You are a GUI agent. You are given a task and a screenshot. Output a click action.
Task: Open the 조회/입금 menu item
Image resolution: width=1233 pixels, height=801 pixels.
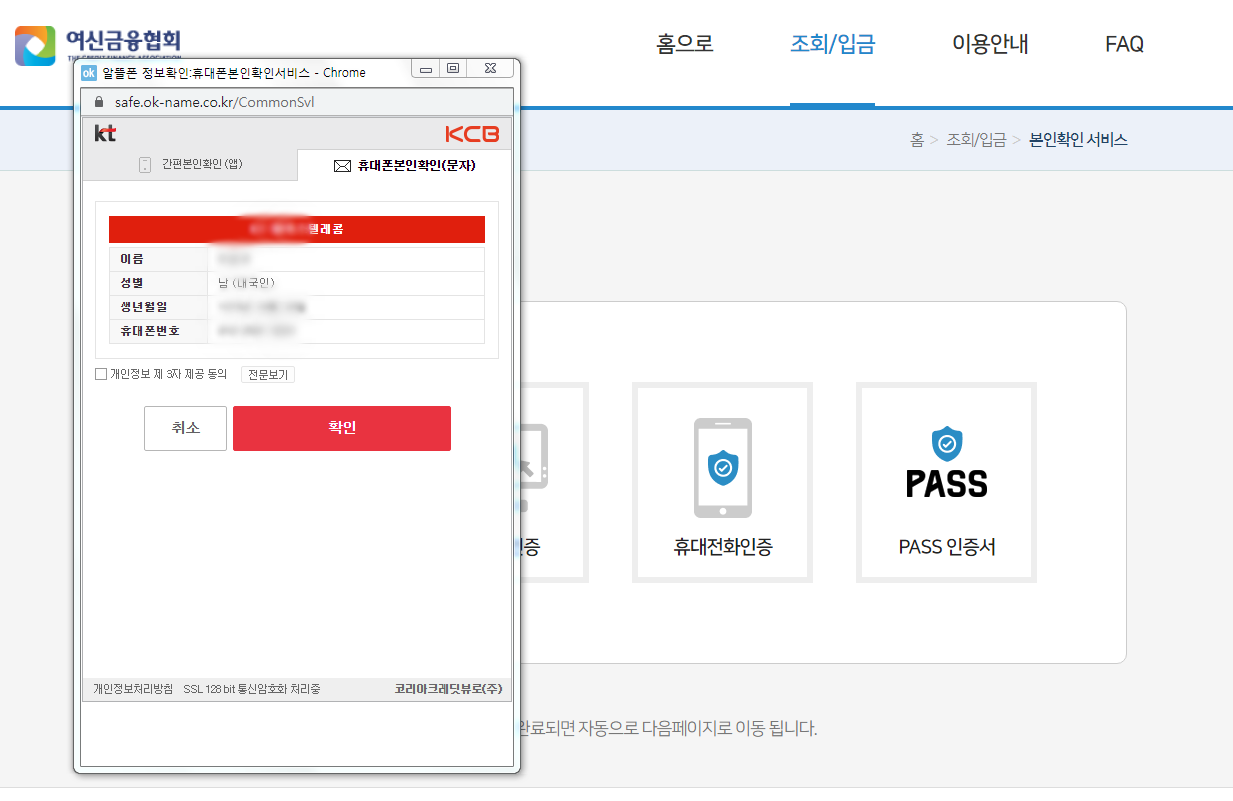tap(832, 44)
